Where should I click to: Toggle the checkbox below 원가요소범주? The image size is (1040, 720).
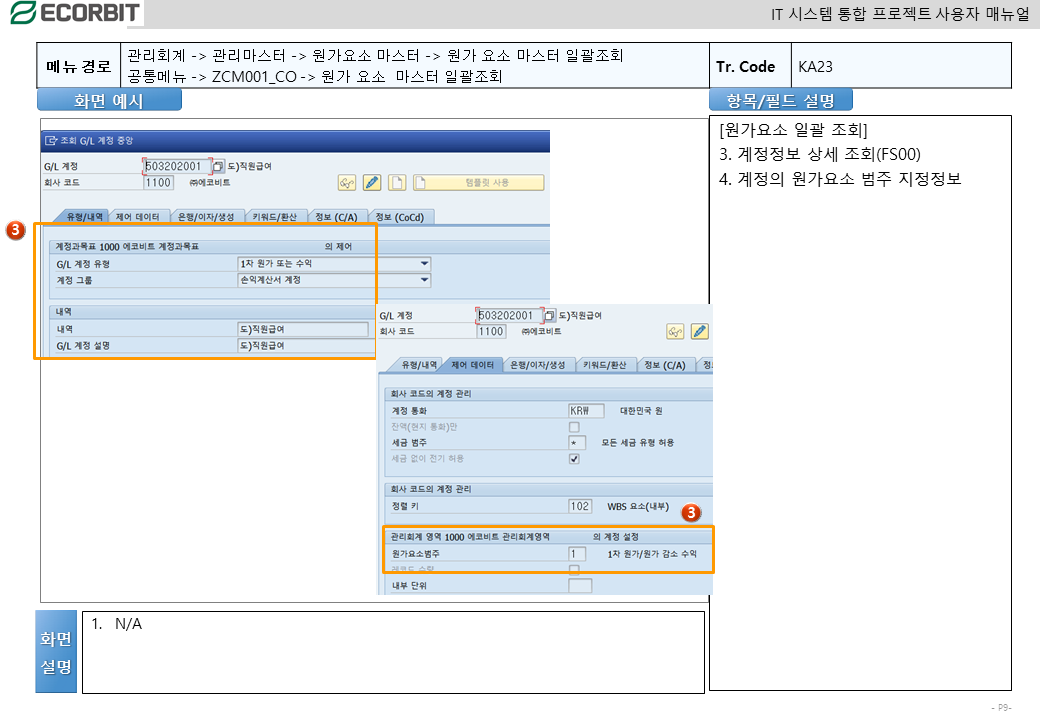[574, 569]
